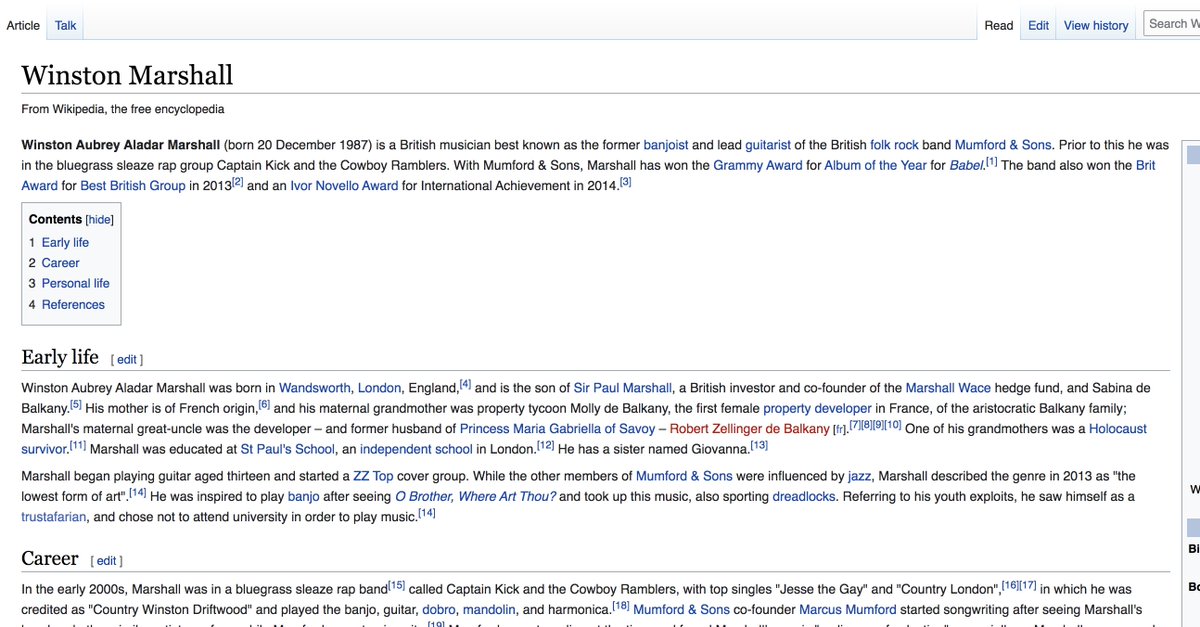Open the View history tab
Image resolution: width=1200 pixels, height=627 pixels.
click(1096, 25)
